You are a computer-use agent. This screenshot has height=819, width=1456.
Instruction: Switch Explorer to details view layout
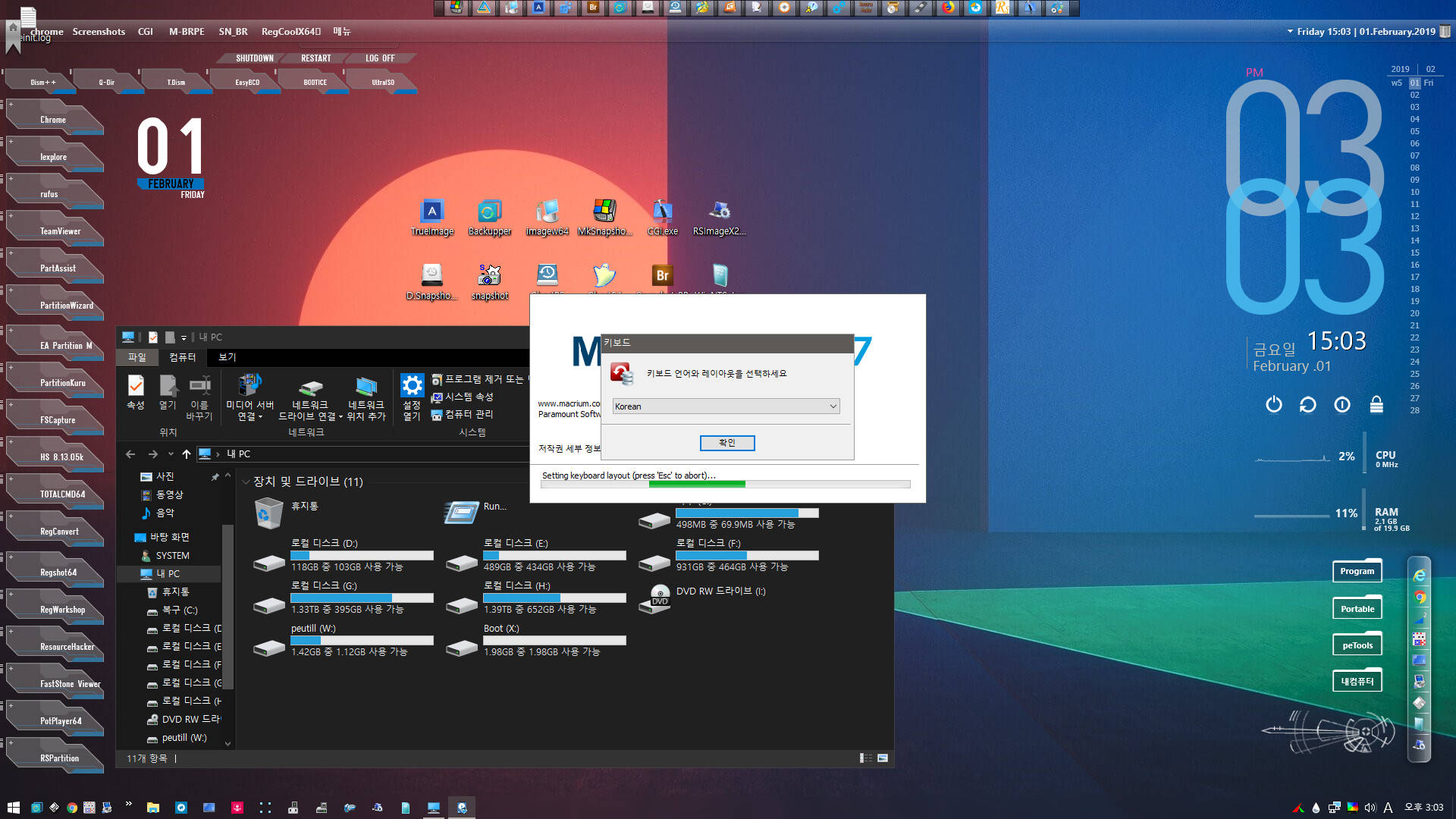coord(865,758)
